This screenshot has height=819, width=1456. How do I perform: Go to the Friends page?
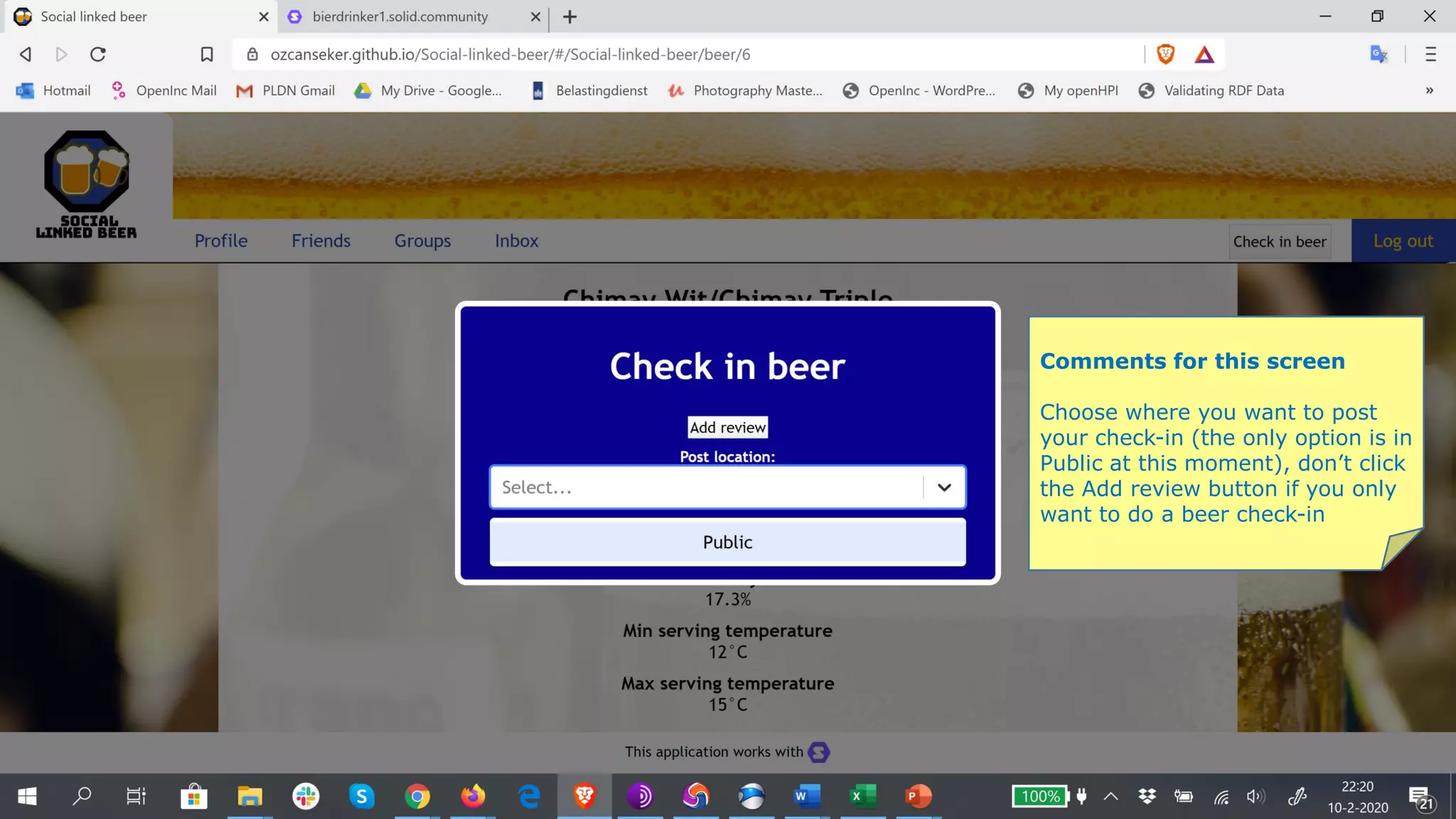[x=321, y=241]
